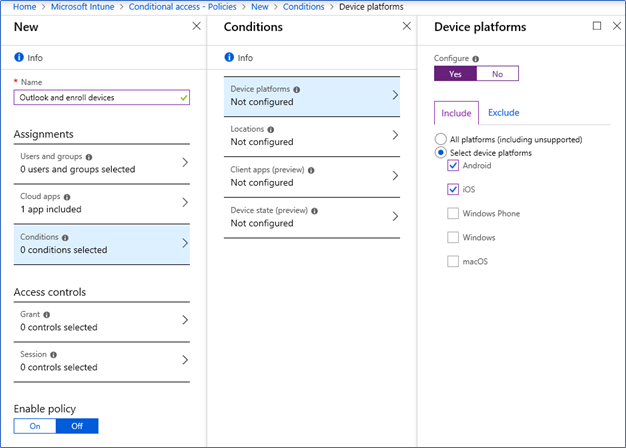Click the info icon next to Grant
626x448 pixels.
click(47, 315)
